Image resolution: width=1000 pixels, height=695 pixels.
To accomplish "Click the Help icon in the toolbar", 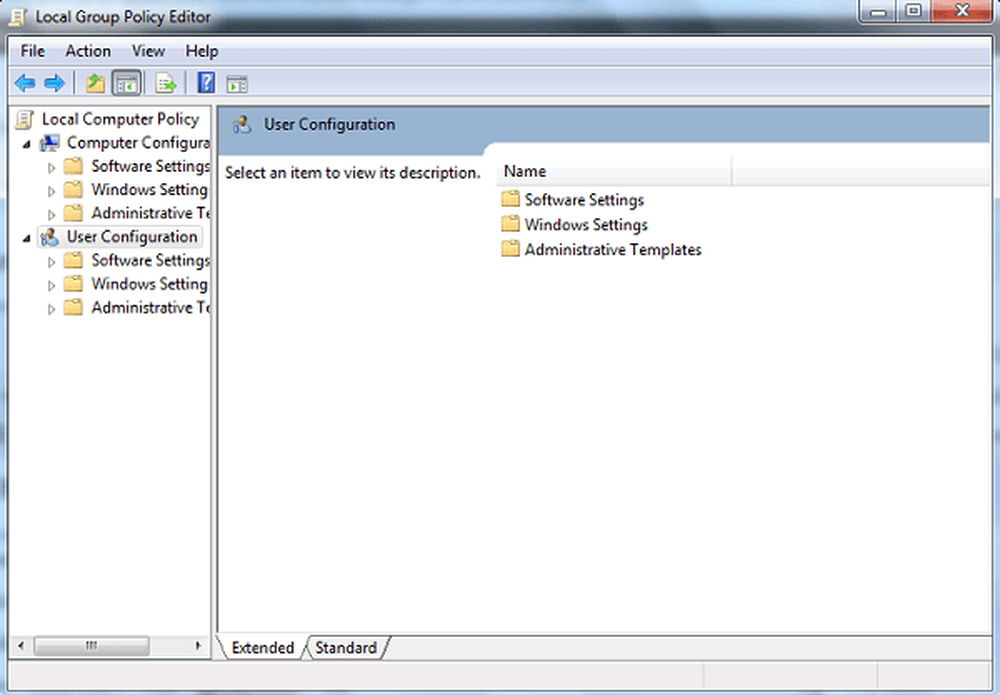I will pos(204,83).
